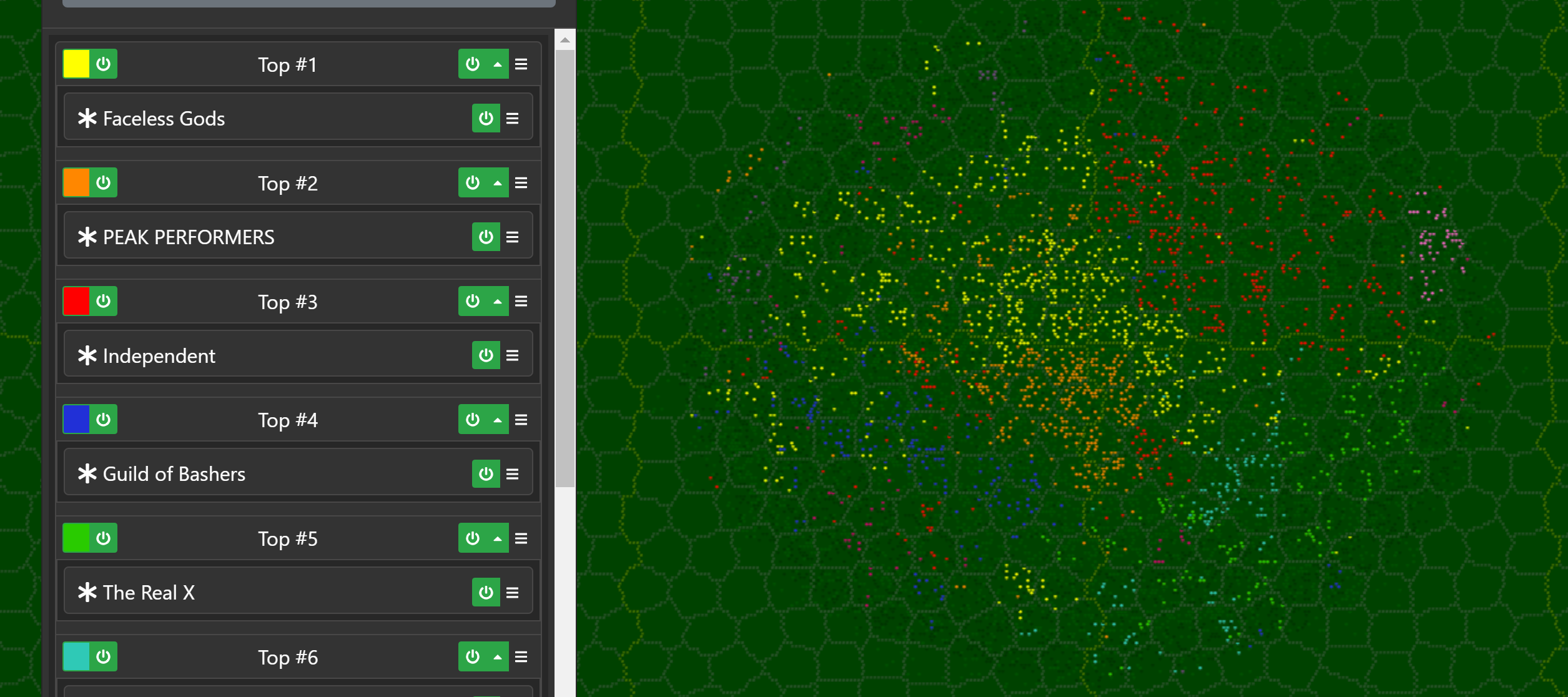Select The Real X alliance name
The width and height of the screenshot is (1568, 697).
pos(149,593)
